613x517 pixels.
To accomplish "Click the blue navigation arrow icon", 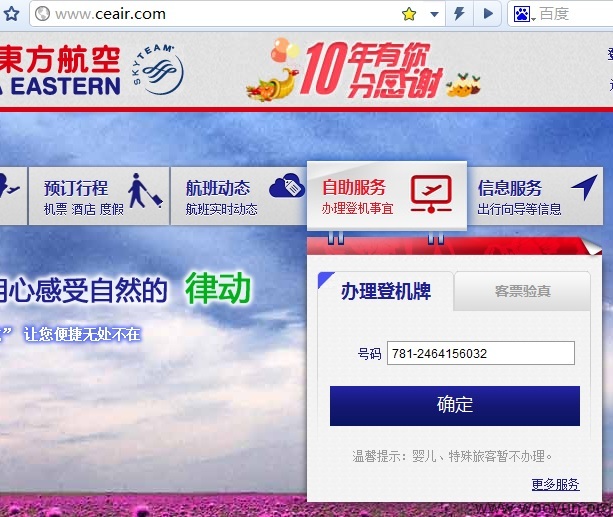I will click(585, 187).
